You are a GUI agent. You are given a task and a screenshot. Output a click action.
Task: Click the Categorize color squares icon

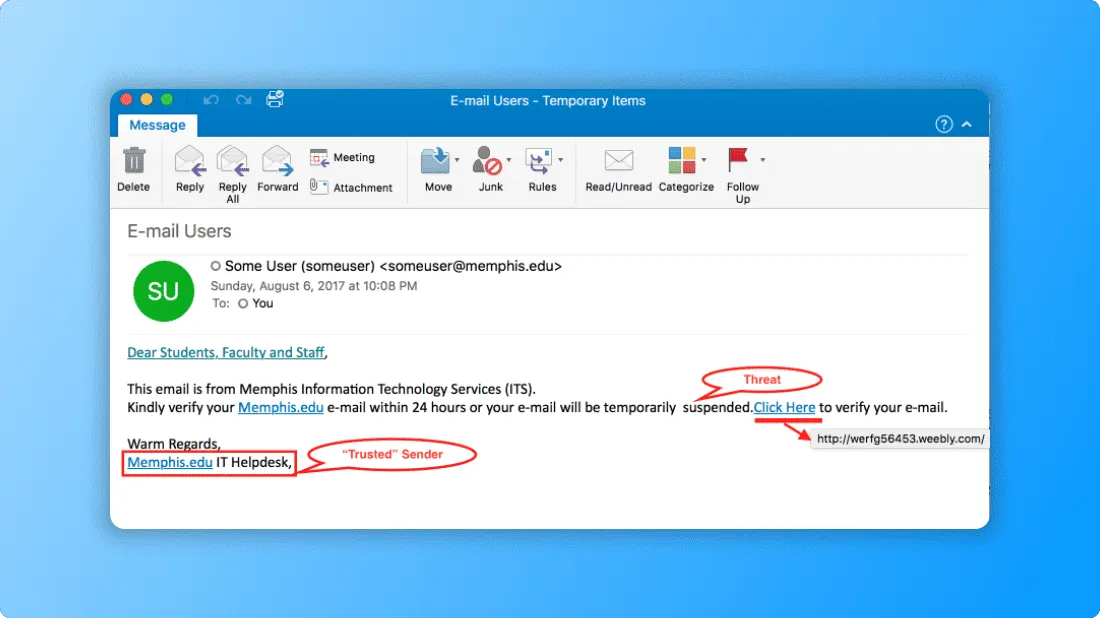[x=682, y=161]
